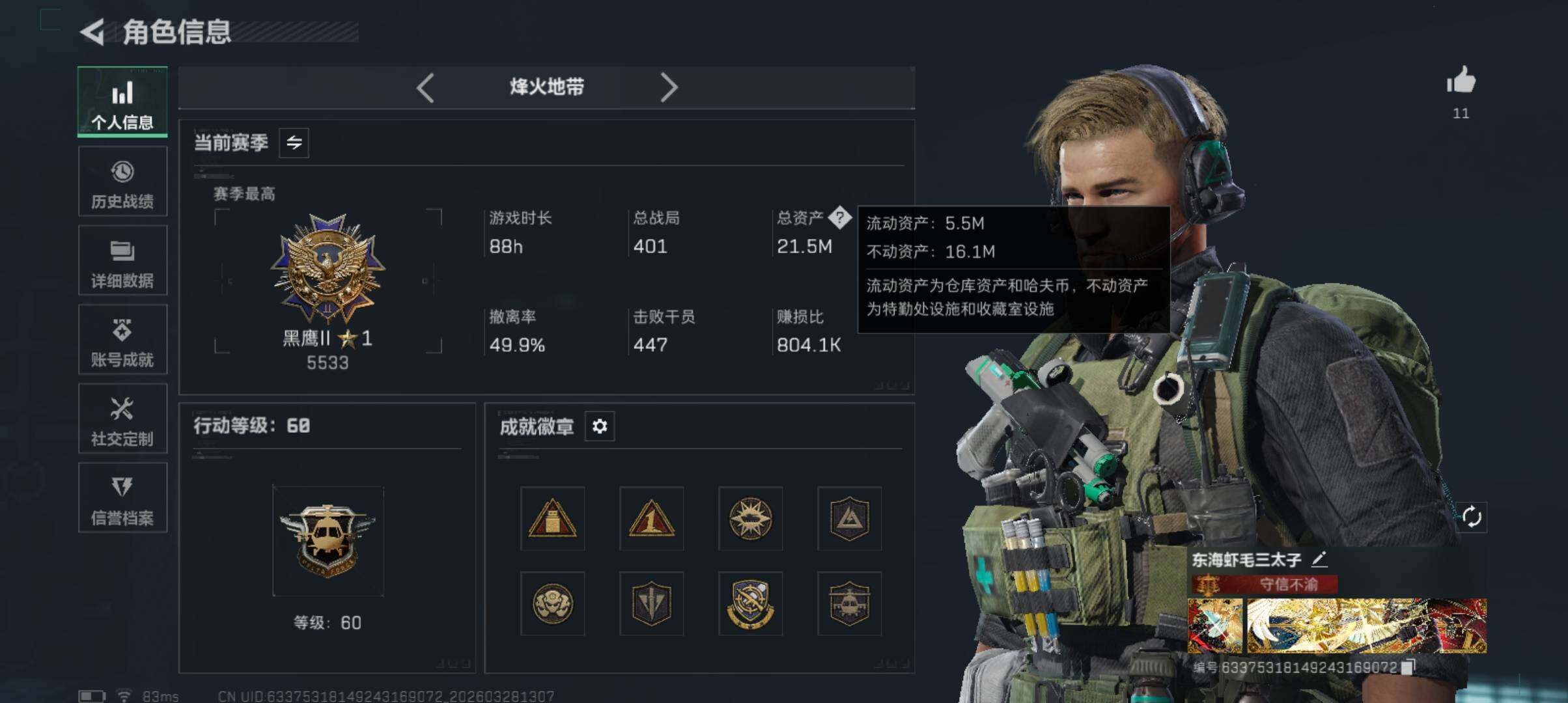
Task: Open the 详细数据 tab
Action: click(x=122, y=260)
